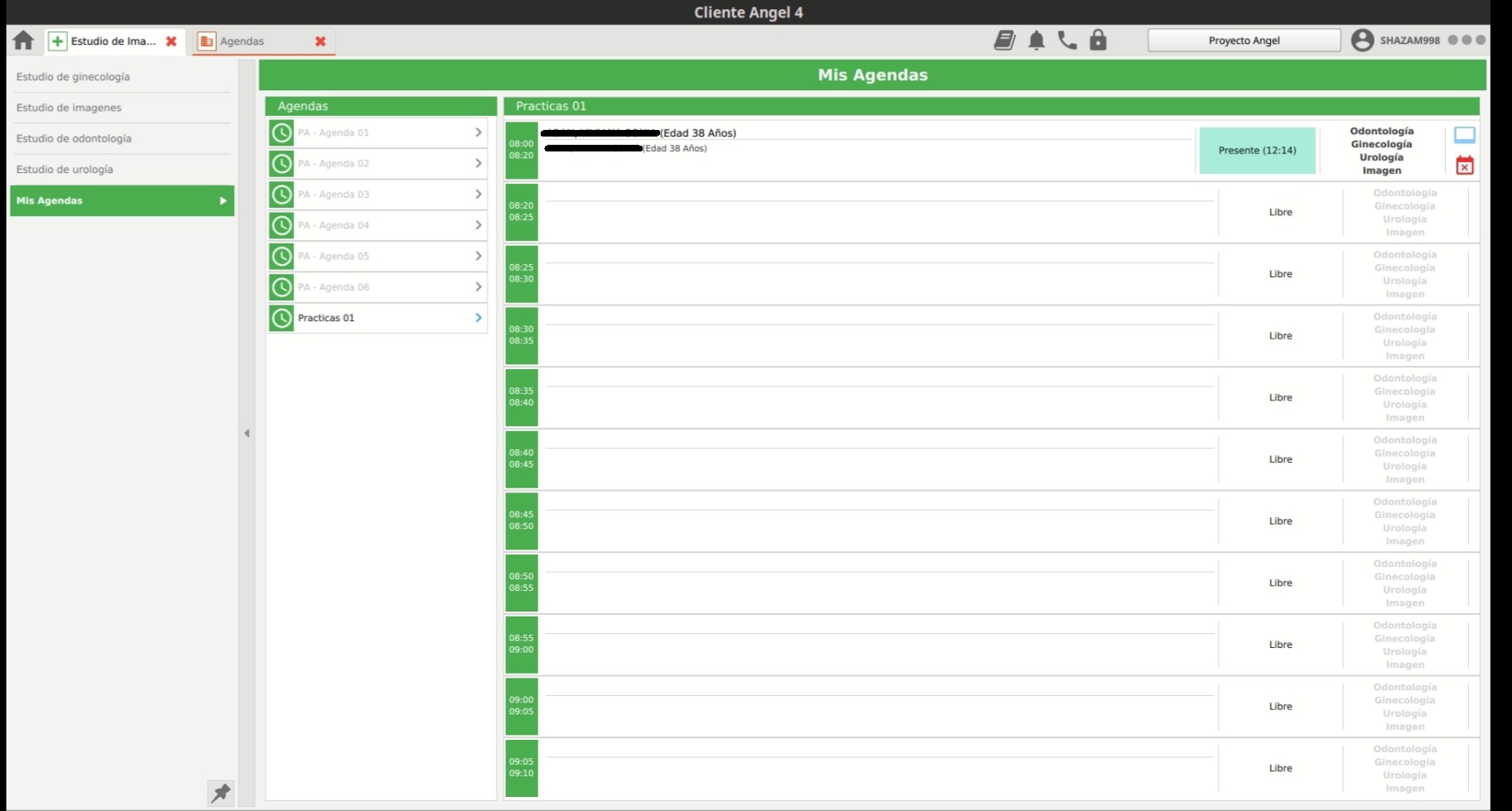Click the Proyecto Angel button
1512x811 pixels.
(x=1244, y=40)
